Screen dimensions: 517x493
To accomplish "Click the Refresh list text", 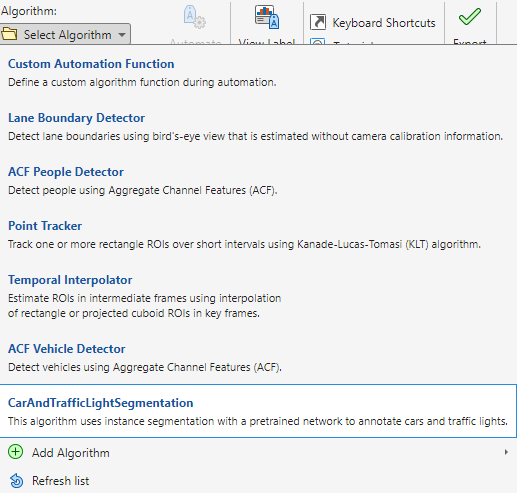I will coord(60,481).
